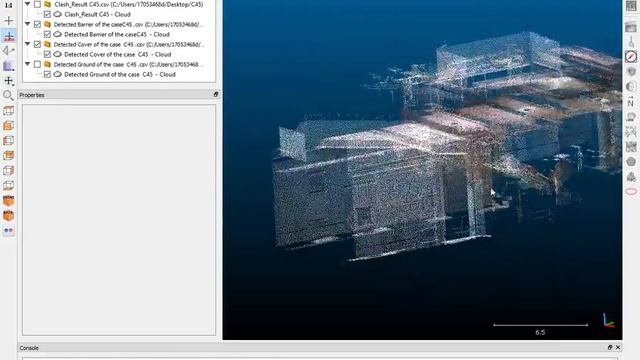Click the fourth cube view icon with orange top
This screenshot has height=360, width=640.
coord(8,155)
